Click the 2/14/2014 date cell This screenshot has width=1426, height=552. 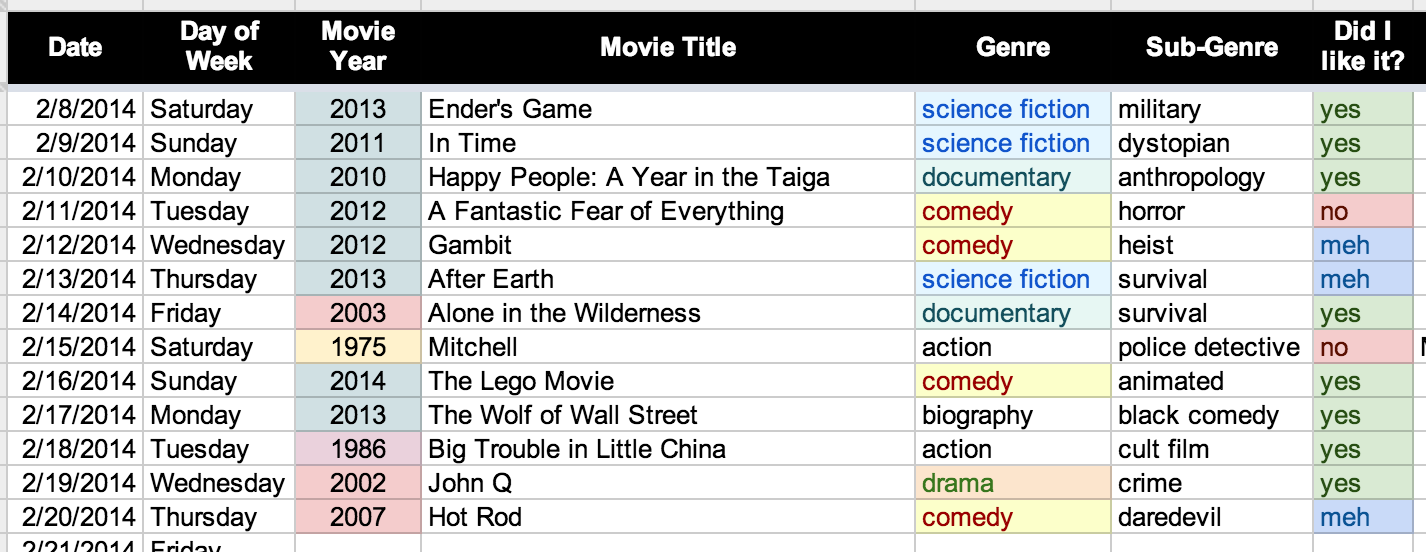(x=75, y=313)
